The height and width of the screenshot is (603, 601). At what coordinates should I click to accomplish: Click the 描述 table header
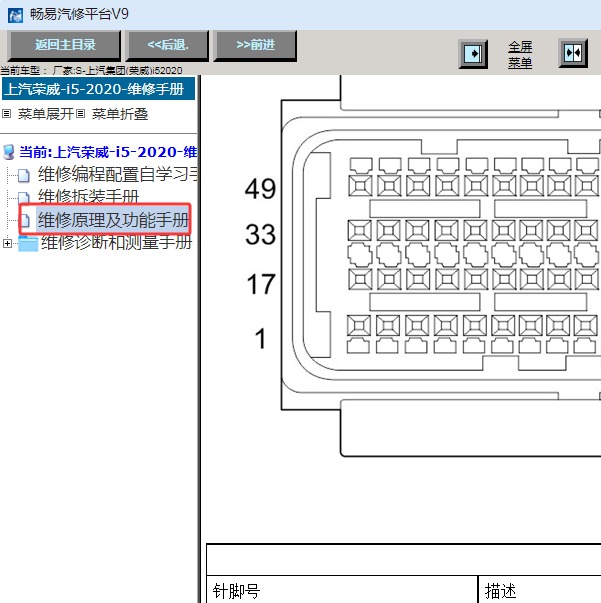(x=500, y=591)
